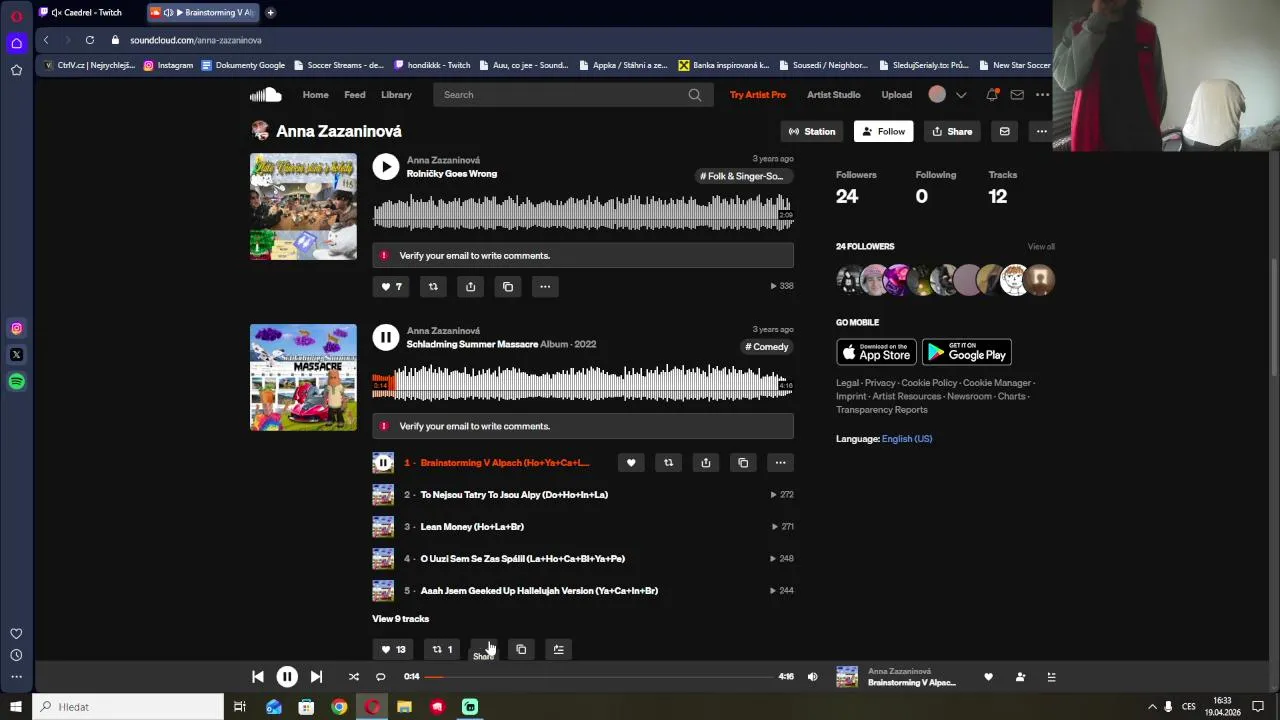Share the Brainstorming V Alpach track row
The width and height of the screenshot is (1280, 720).
[x=706, y=463]
